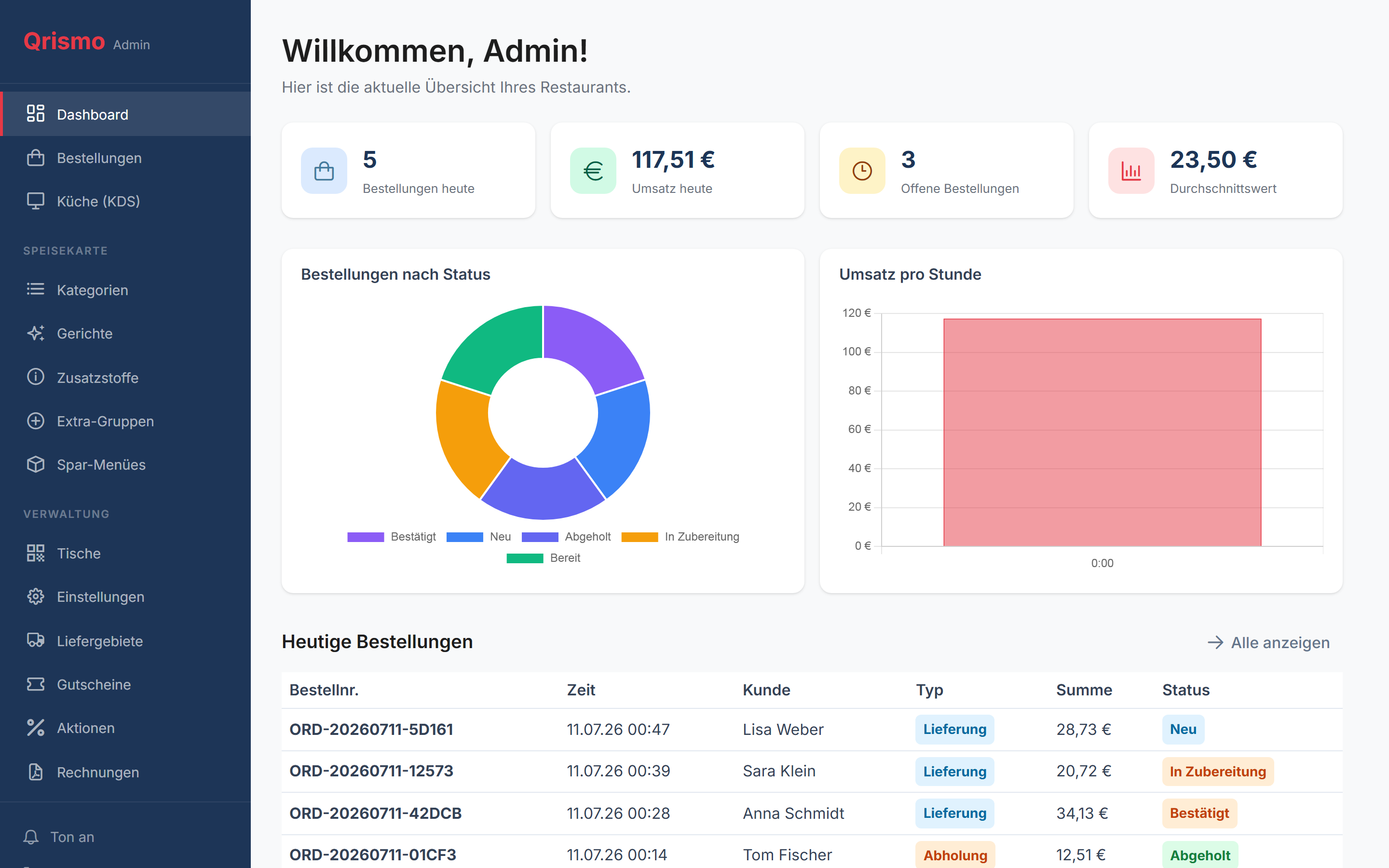Click the yellow clock icon on Offene Bestellungen card

pos(862,171)
